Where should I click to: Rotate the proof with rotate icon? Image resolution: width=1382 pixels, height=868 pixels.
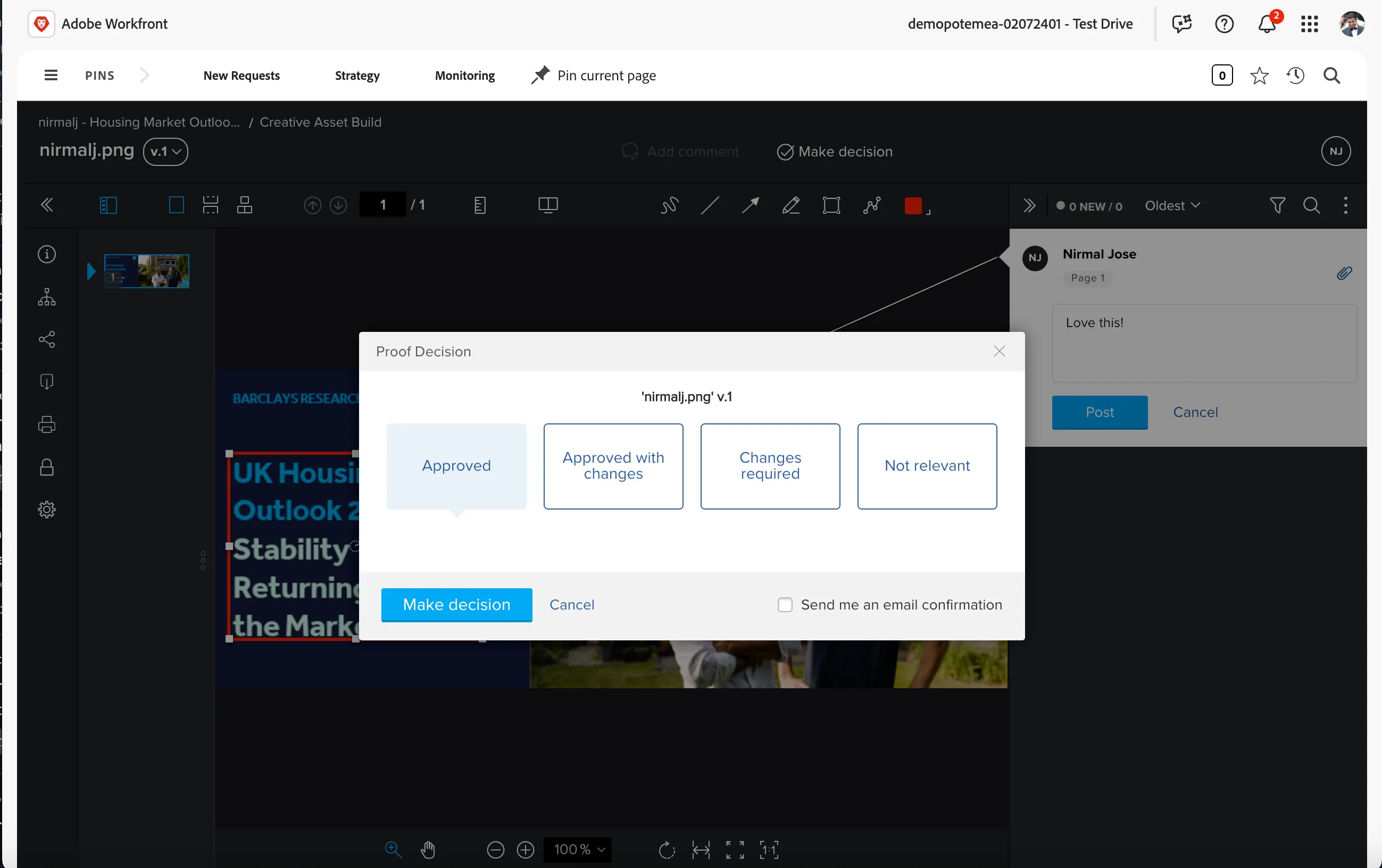(667, 849)
